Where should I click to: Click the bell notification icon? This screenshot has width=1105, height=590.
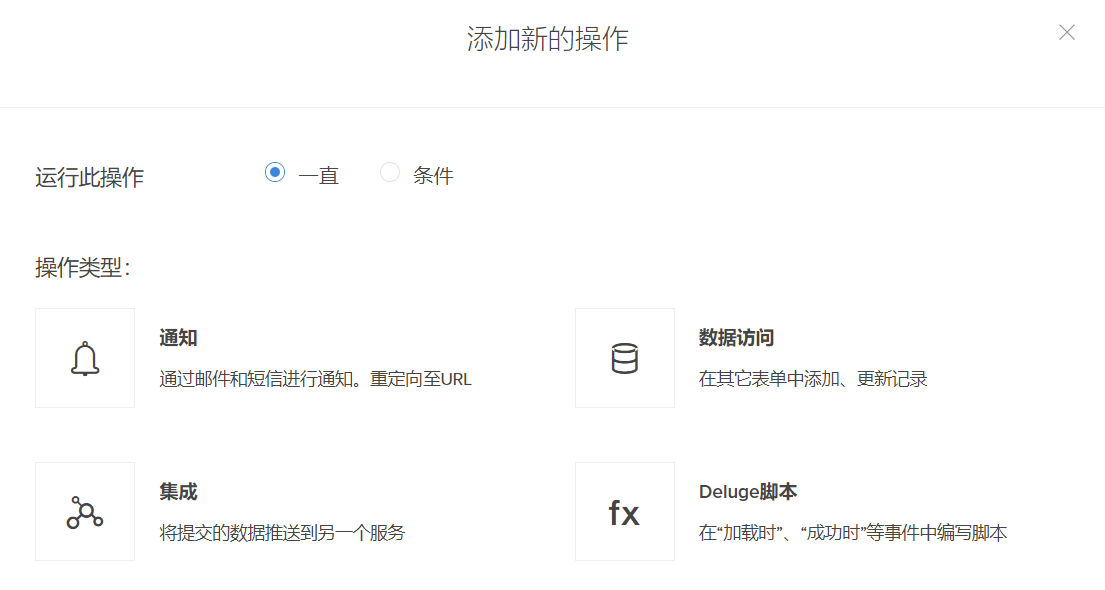pyautogui.click(x=85, y=358)
